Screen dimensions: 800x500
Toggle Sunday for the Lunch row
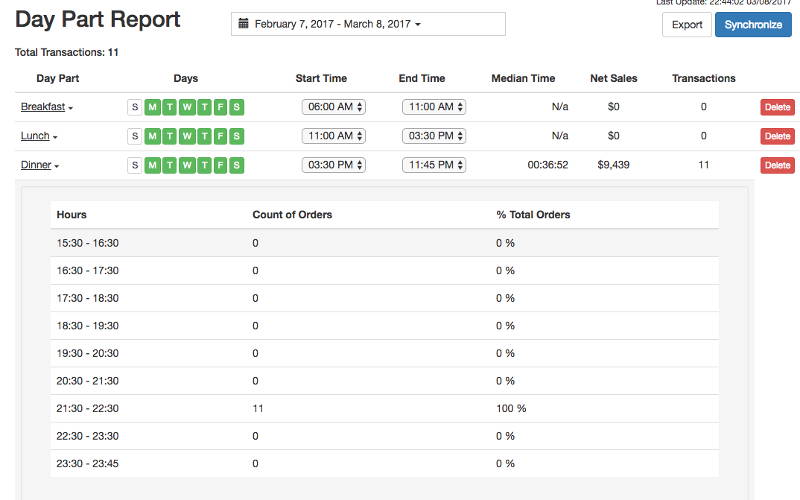(135, 136)
